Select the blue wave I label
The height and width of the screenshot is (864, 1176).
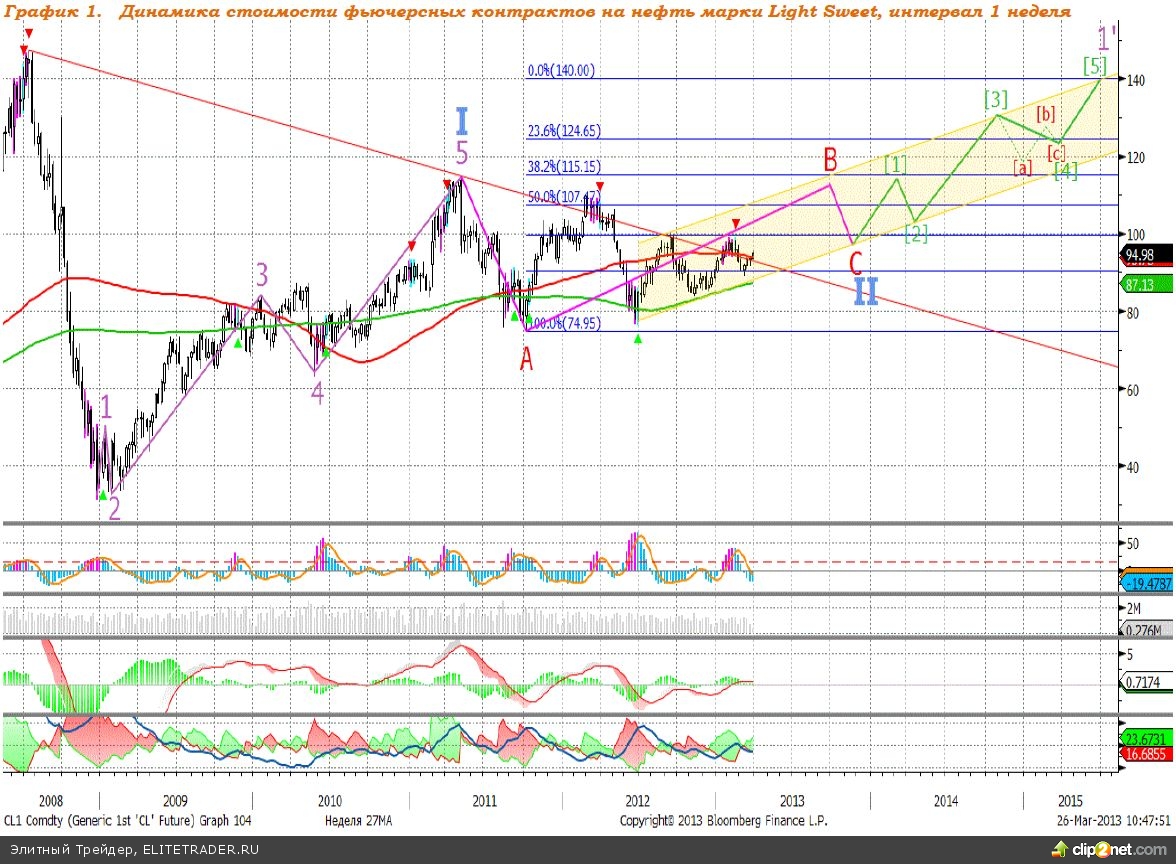461,122
